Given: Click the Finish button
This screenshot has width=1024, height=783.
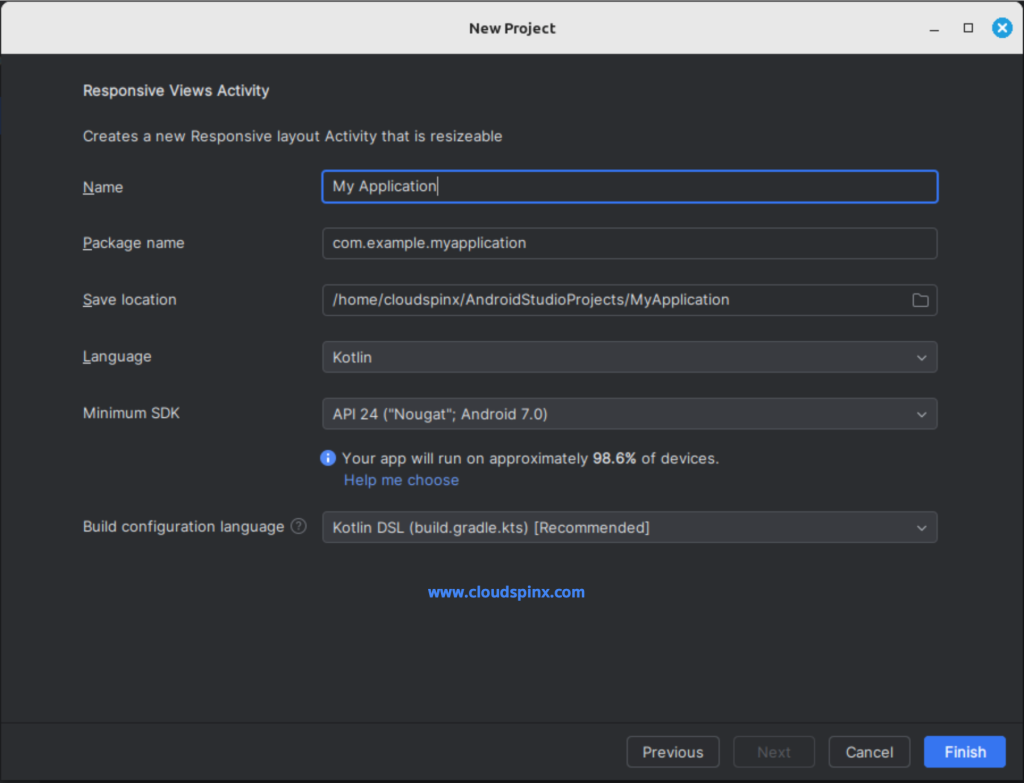Looking at the screenshot, I should point(963,751).
